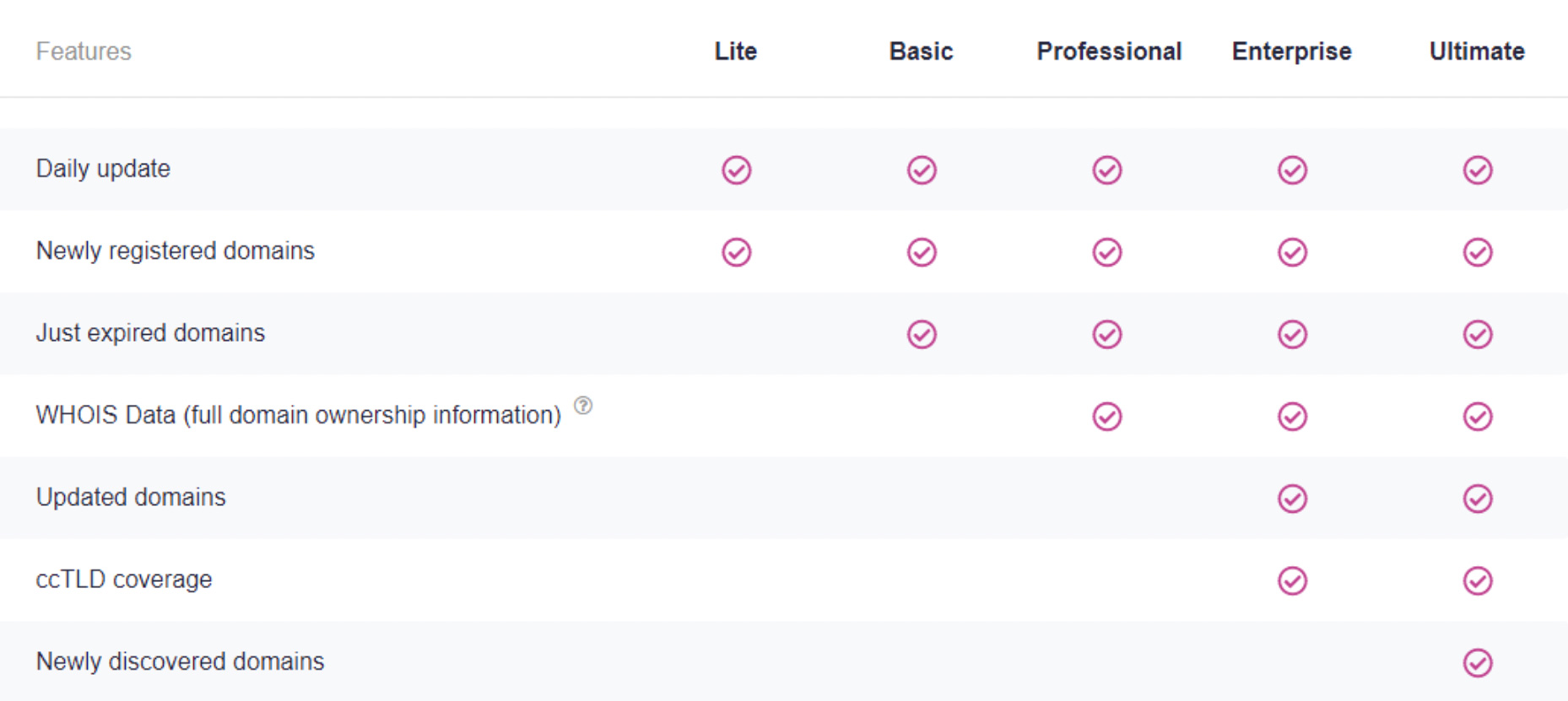The image size is (1568, 701).
Task: Click Ultimate checkmark for Newly registered domains
Action: click(x=1478, y=252)
